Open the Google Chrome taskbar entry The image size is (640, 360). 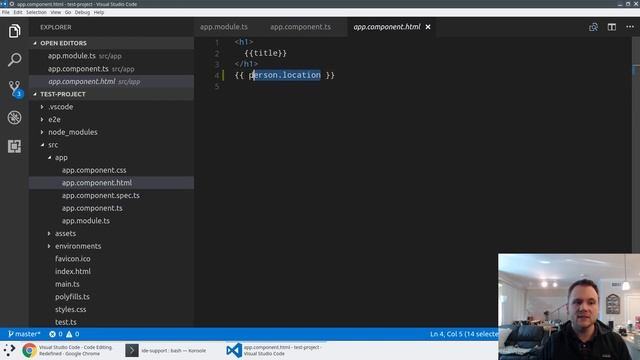click(x=69, y=350)
